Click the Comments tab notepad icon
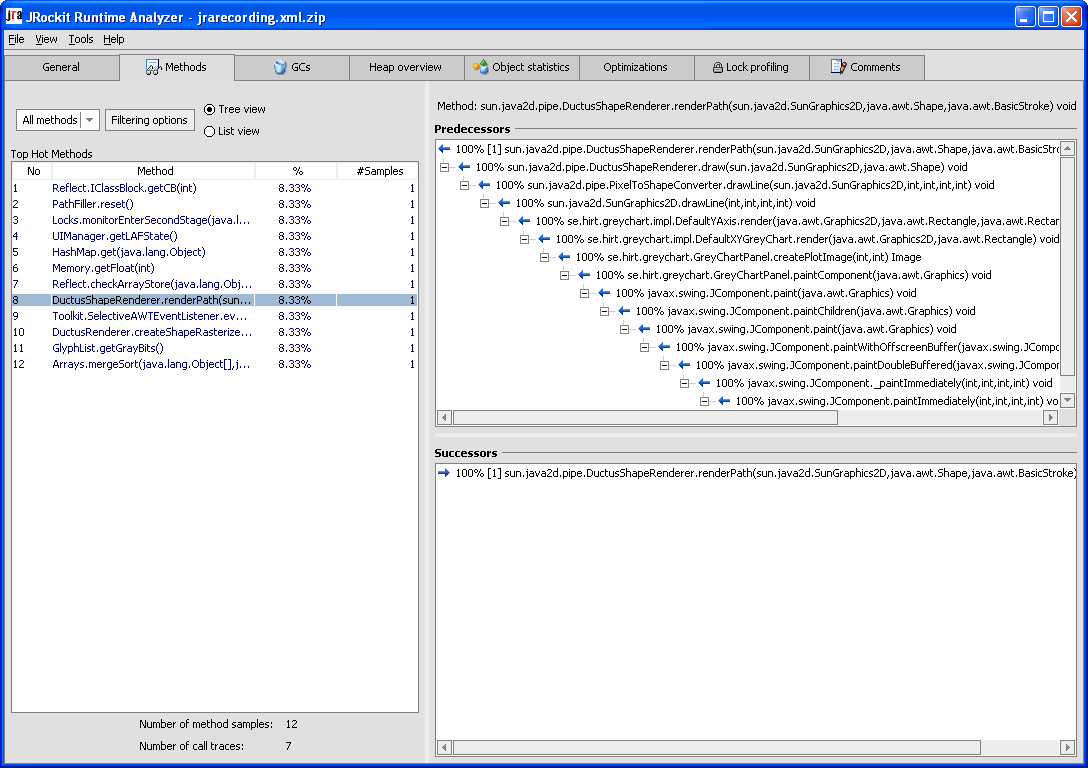The height and width of the screenshot is (768, 1088). click(x=838, y=67)
